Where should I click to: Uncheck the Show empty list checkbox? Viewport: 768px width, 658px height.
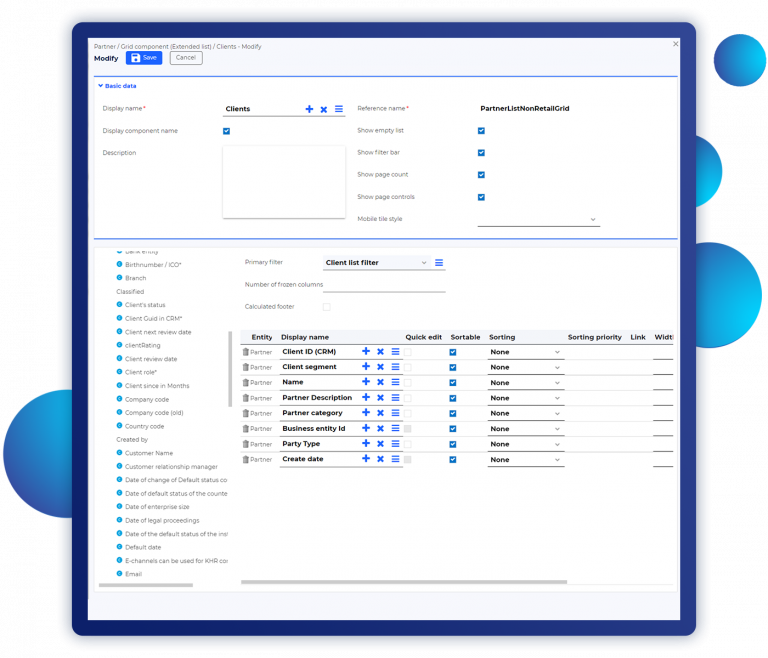tap(481, 131)
